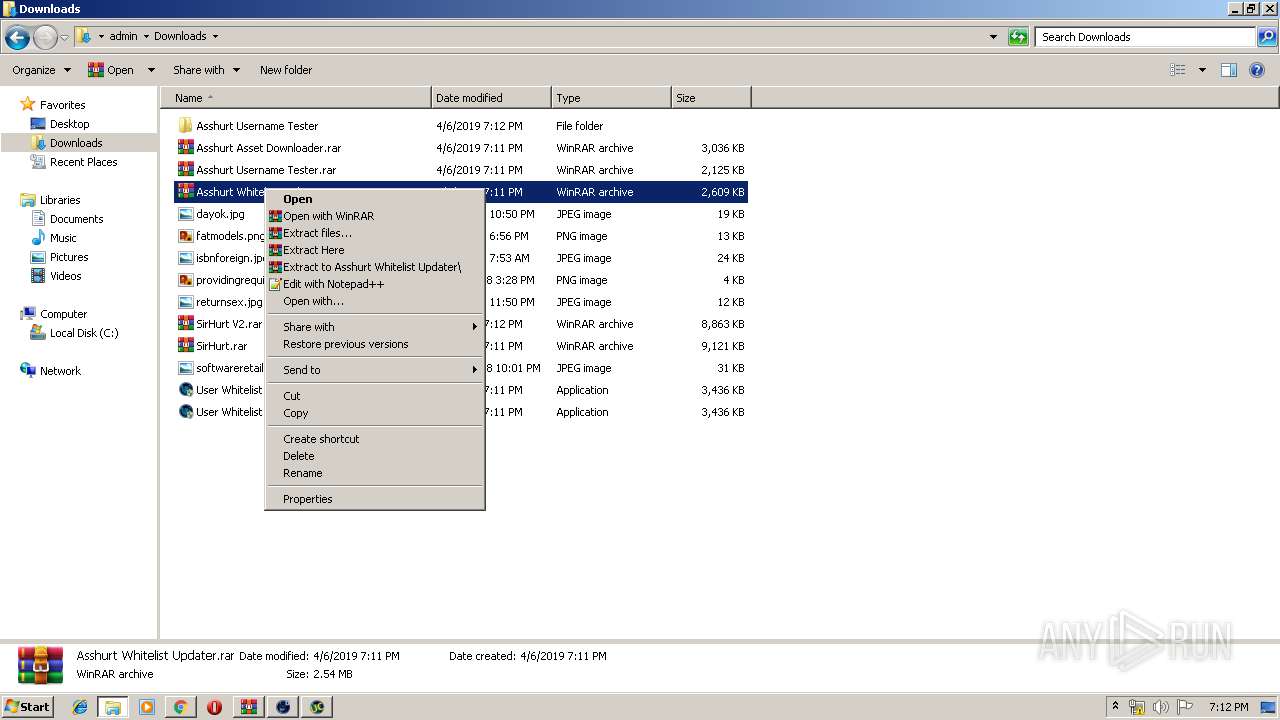This screenshot has width=1280, height=720.
Task: Select Create shortcut option
Action: pyautogui.click(x=375, y=439)
